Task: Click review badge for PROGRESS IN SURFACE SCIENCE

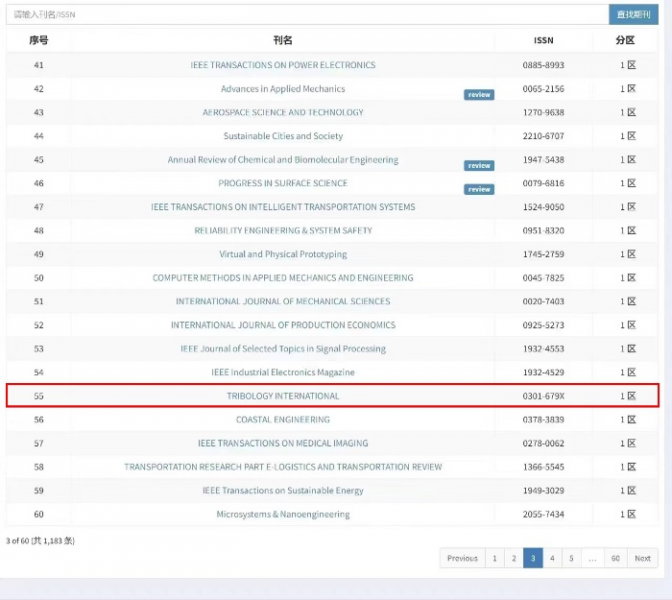Action: pyautogui.click(x=479, y=189)
